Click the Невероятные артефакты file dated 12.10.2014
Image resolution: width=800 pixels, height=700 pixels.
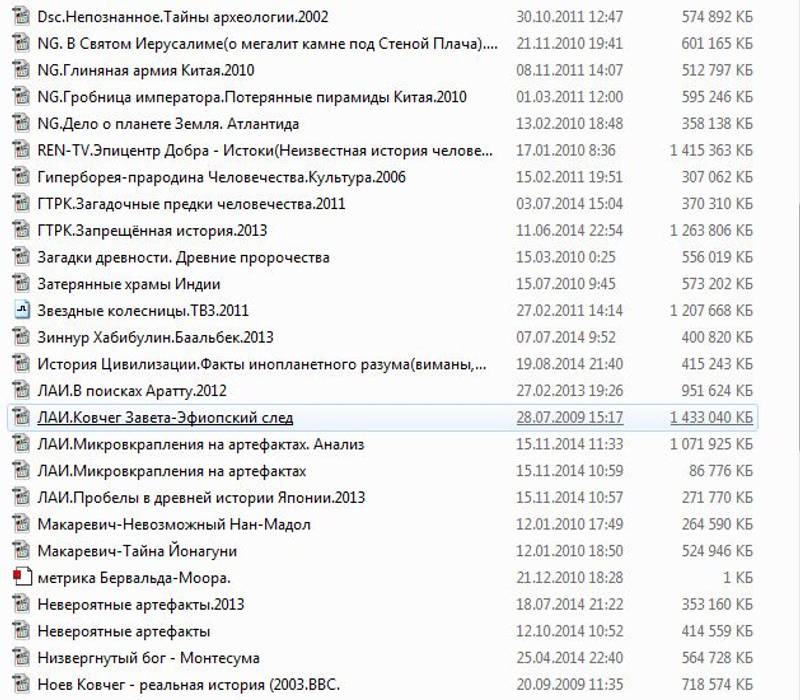coord(123,631)
